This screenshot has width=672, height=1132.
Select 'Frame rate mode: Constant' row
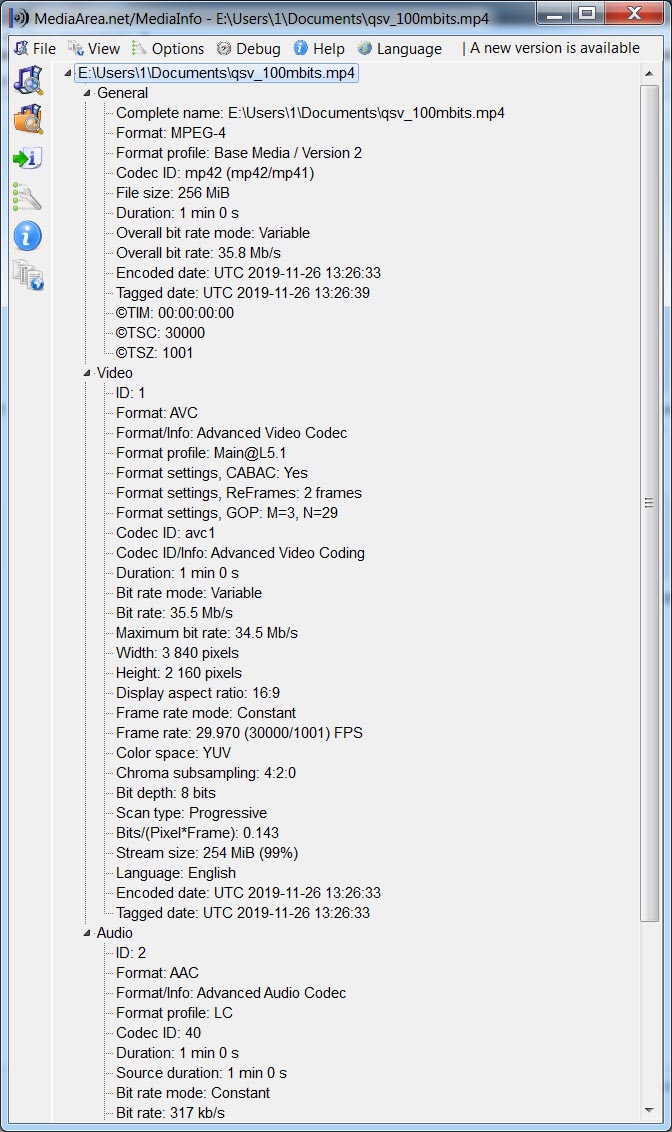206,713
